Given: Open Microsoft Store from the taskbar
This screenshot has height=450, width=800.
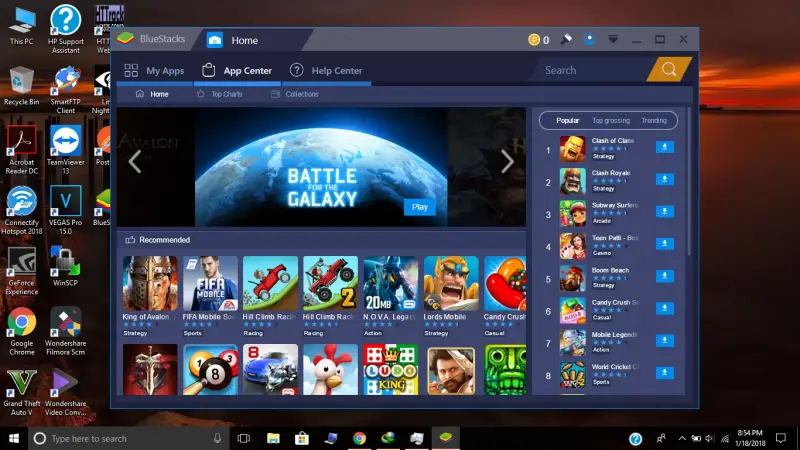Looking at the screenshot, I should (302, 438).
